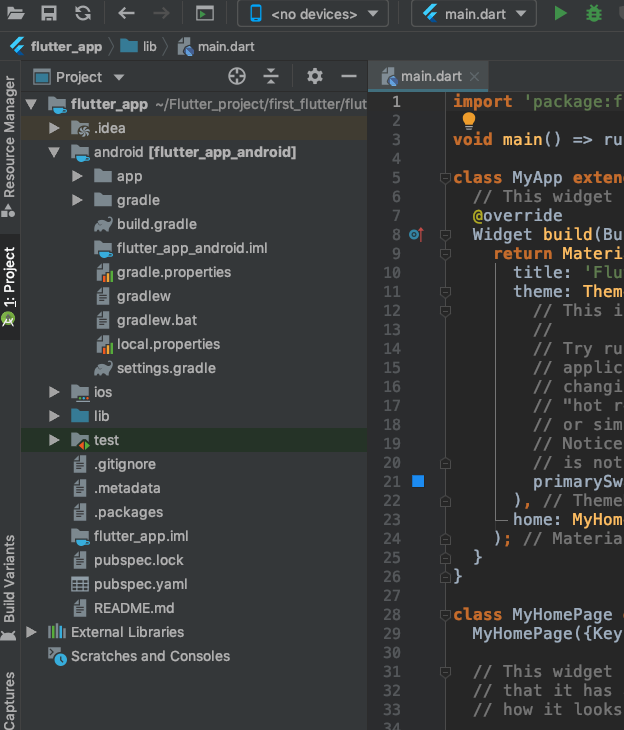The width and height of the screenshot is (624, 730).
Task: Click the yellow lightbulb intention icon
Action: (x=468, y=121)
